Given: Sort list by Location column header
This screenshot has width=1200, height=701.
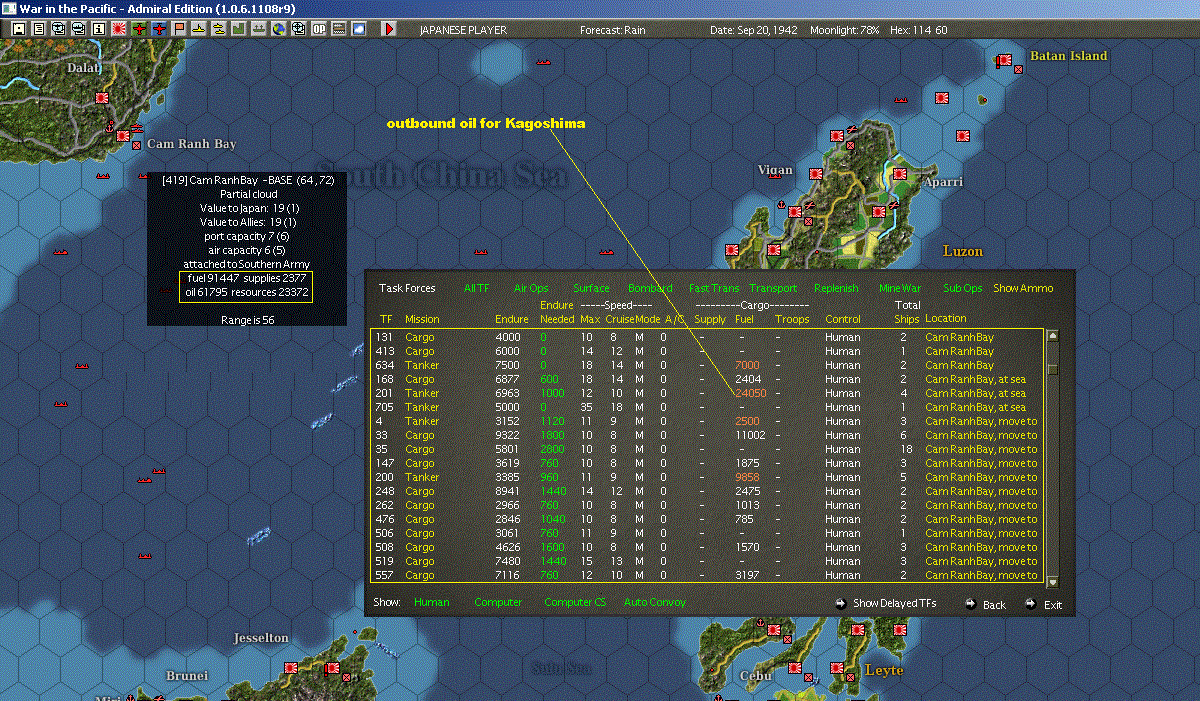Looking at the screenshot, I should (x=946, y=319).
